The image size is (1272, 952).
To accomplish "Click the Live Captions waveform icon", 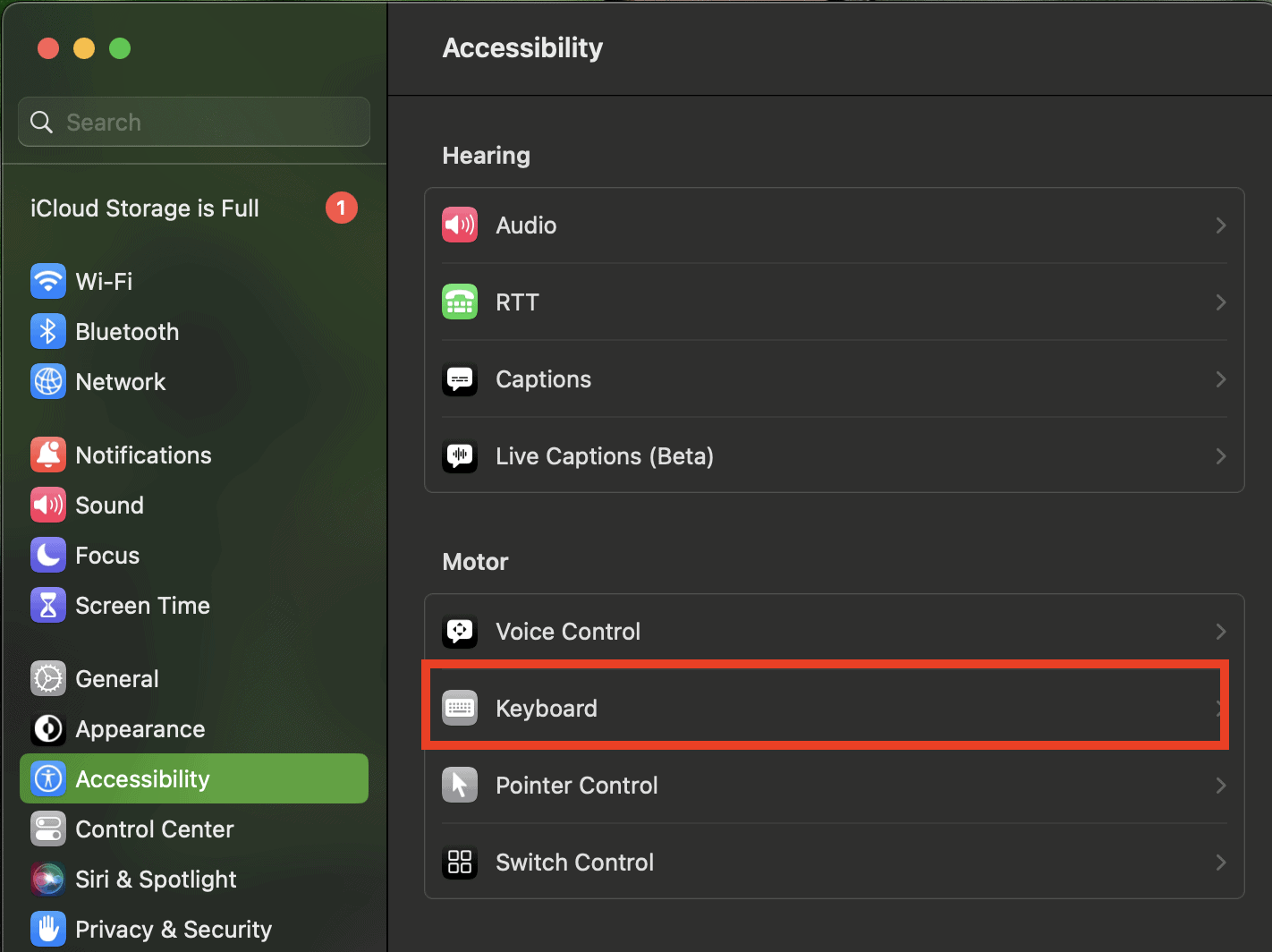I will point(460,455).
